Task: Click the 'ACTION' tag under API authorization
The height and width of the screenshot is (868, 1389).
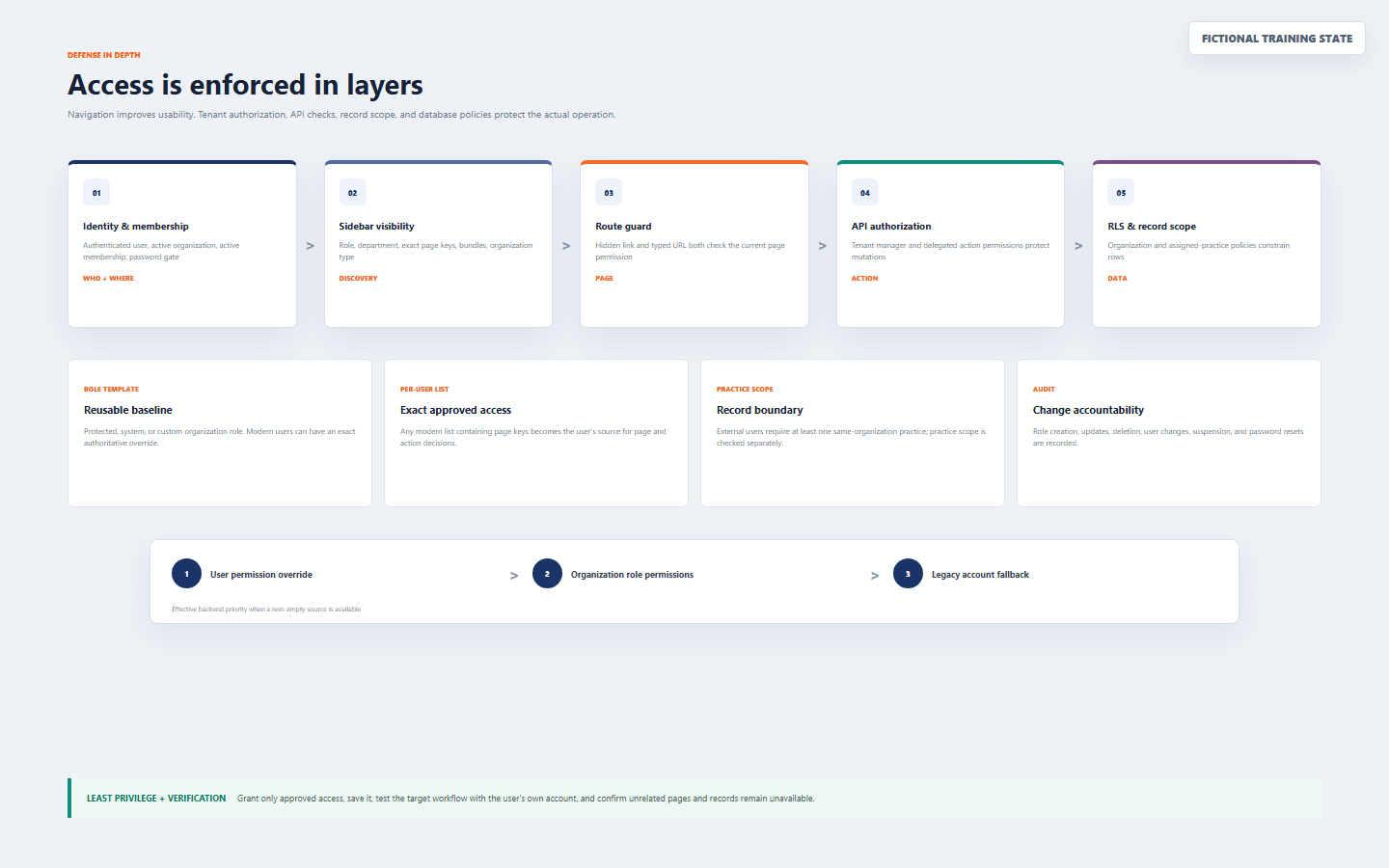Action: (x=864, y=279)
